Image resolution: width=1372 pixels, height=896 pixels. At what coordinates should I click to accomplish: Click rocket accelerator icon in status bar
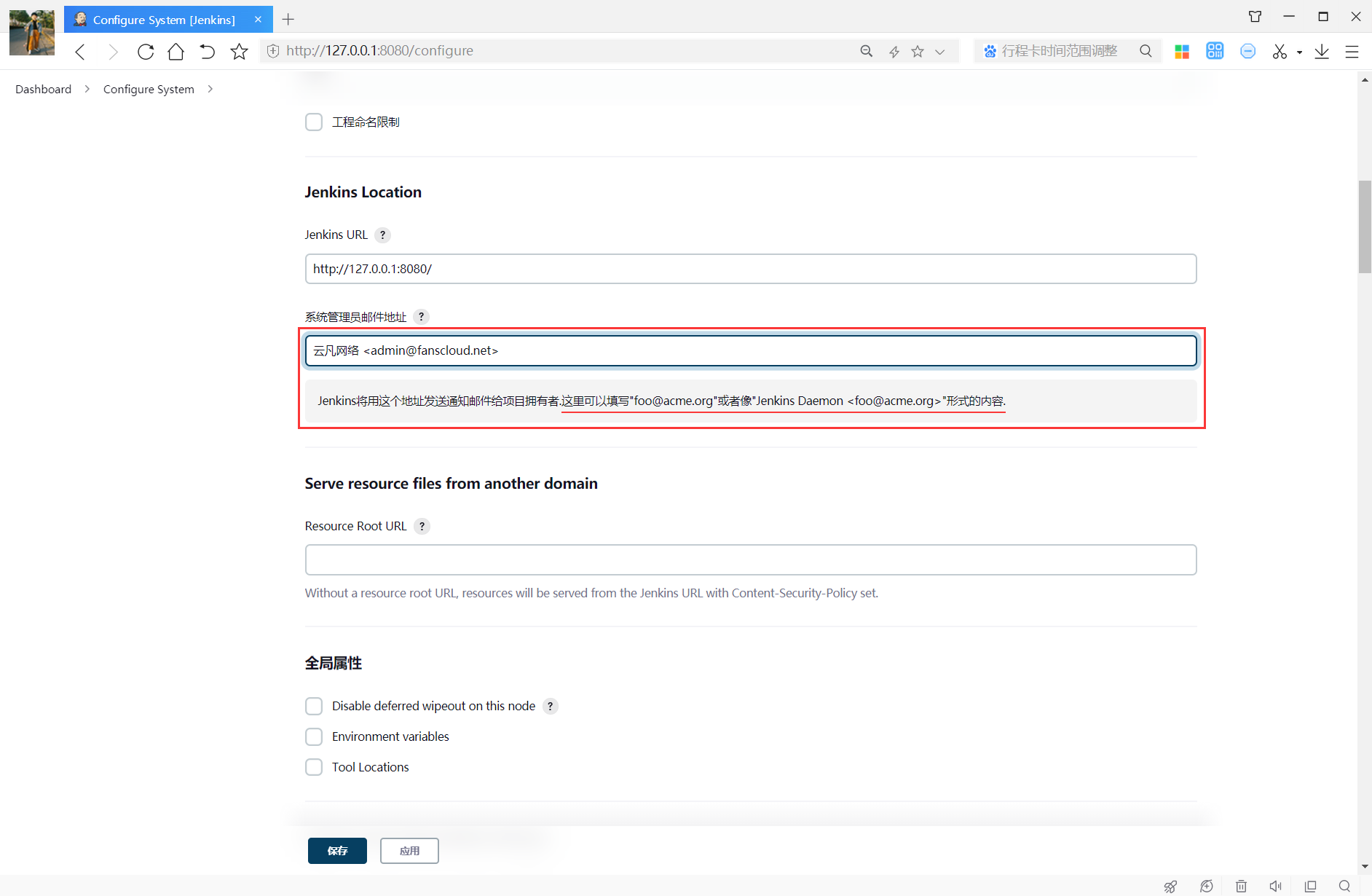[x=1170, y=886]
